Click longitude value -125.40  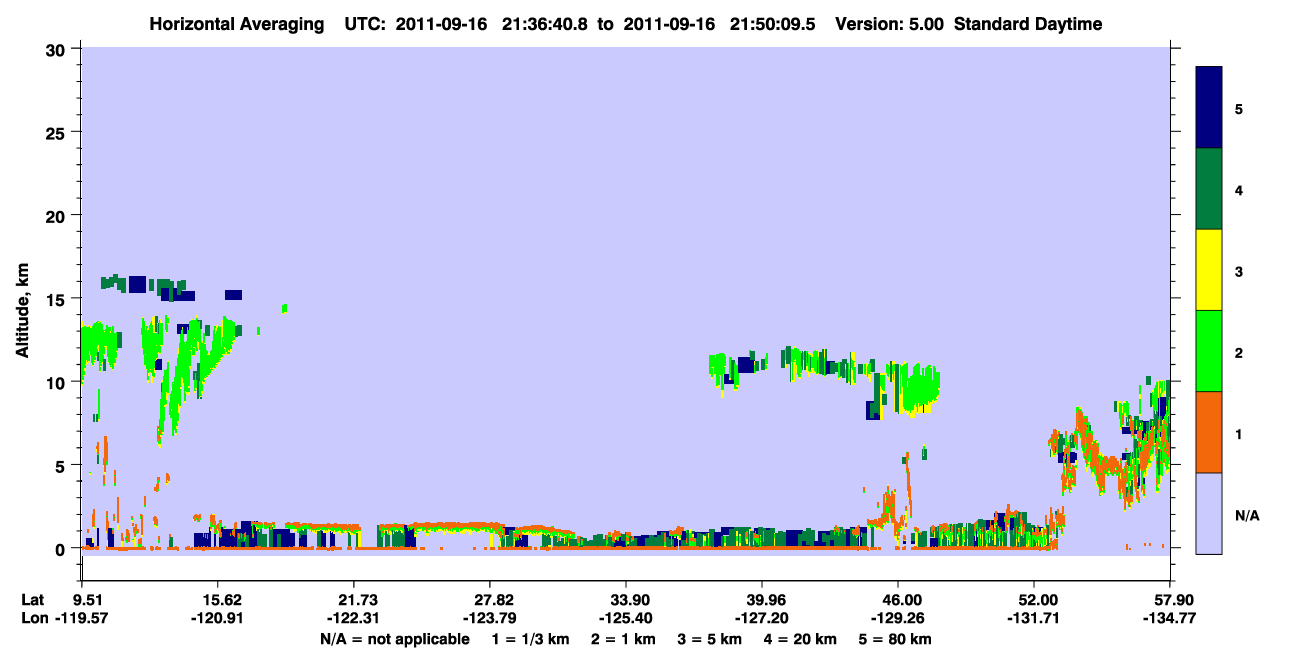pos(626,618)
